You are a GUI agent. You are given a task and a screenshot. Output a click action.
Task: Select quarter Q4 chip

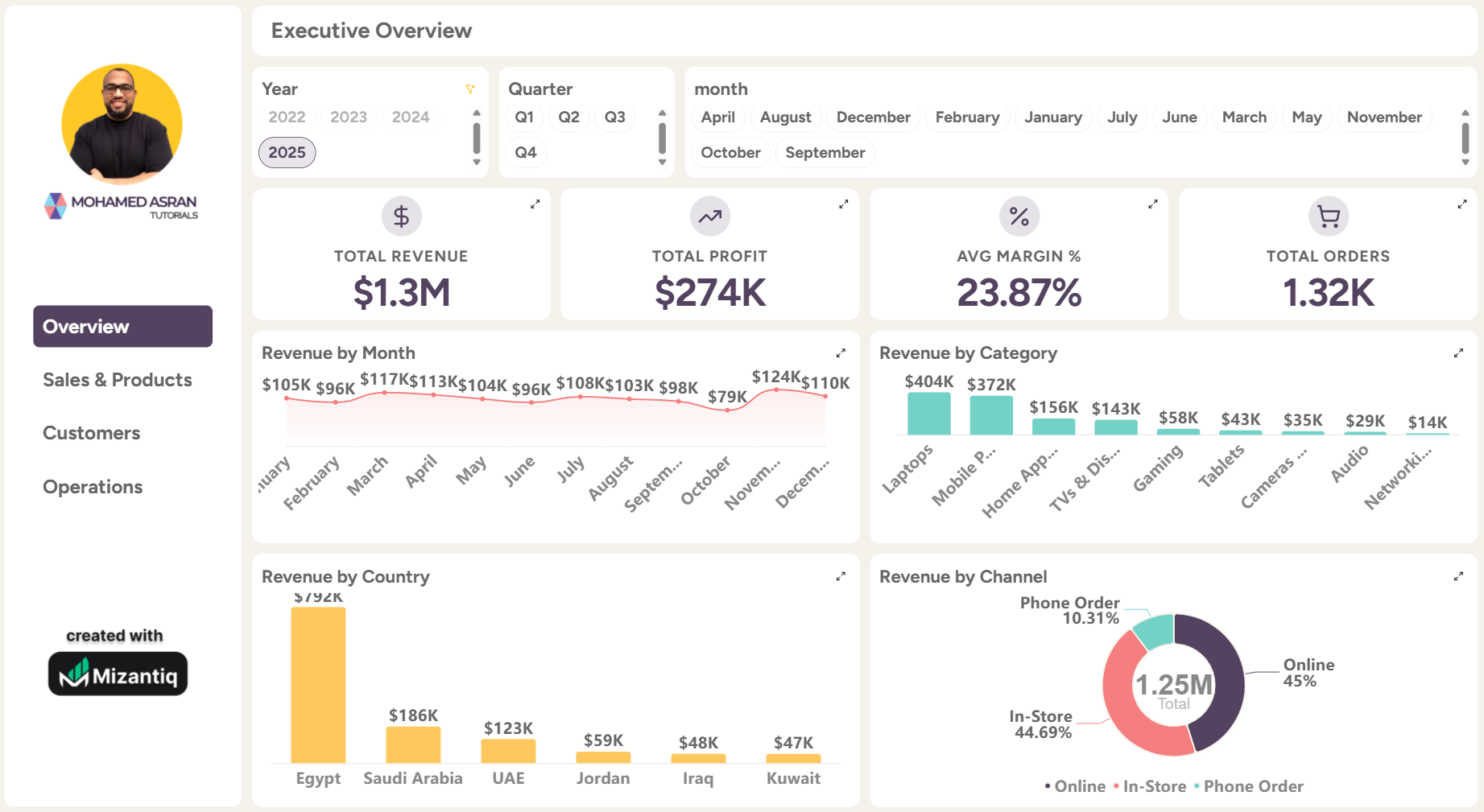click(526, 152)
